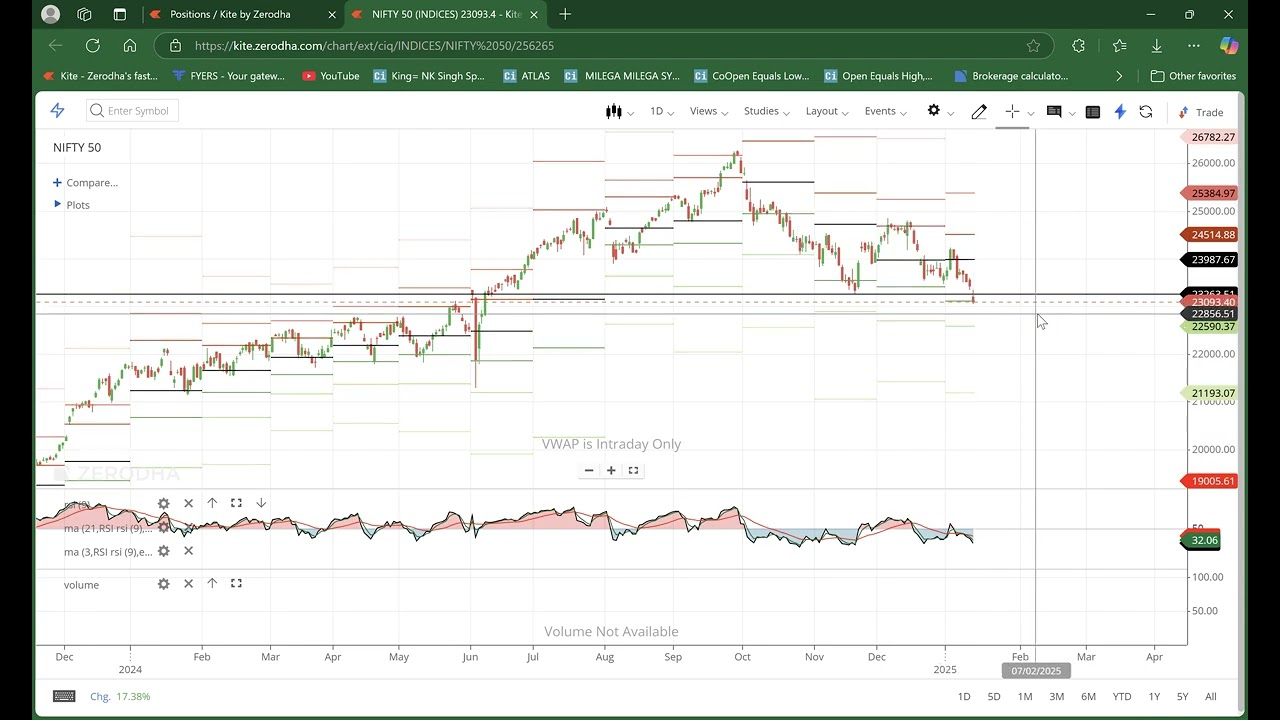Select the 6M range
This screenshot has width=1280, height=720.
pos(1088,696)
